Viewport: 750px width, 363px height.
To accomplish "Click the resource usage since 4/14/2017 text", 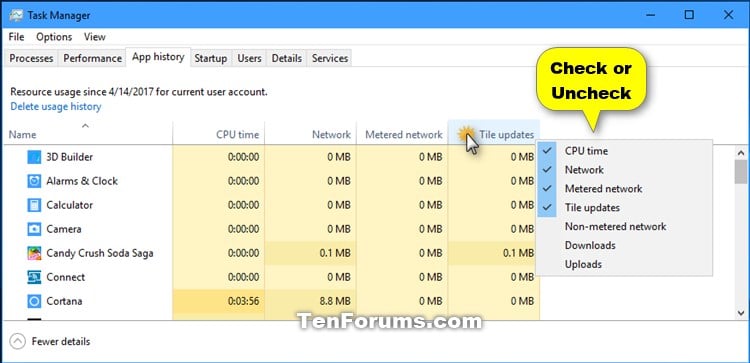I will (x=139, y=92).
